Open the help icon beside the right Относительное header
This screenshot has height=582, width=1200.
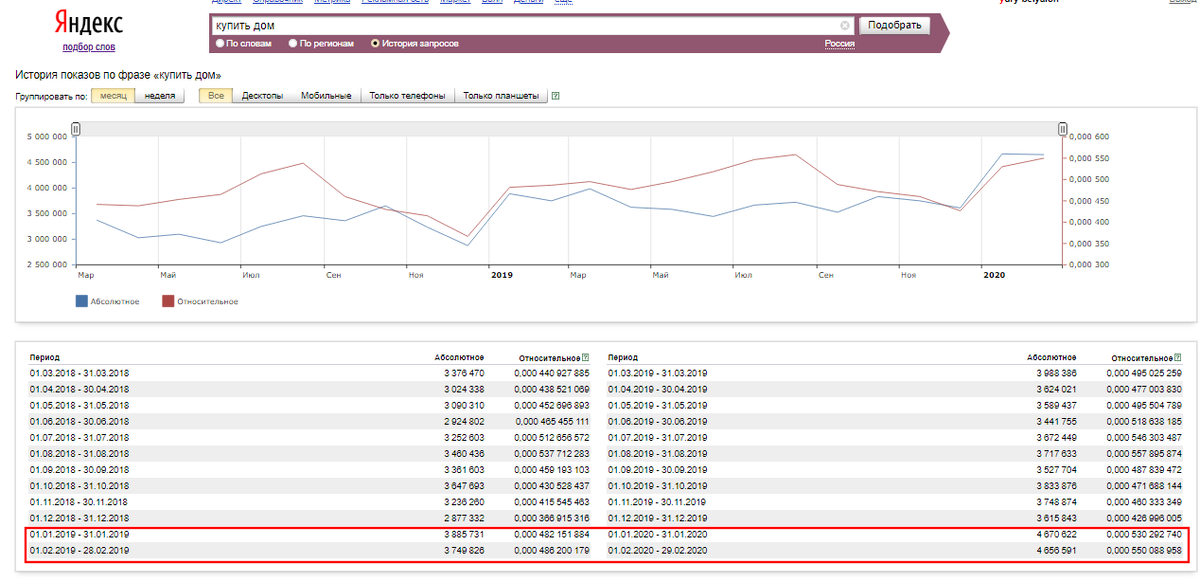(1177, 357)
